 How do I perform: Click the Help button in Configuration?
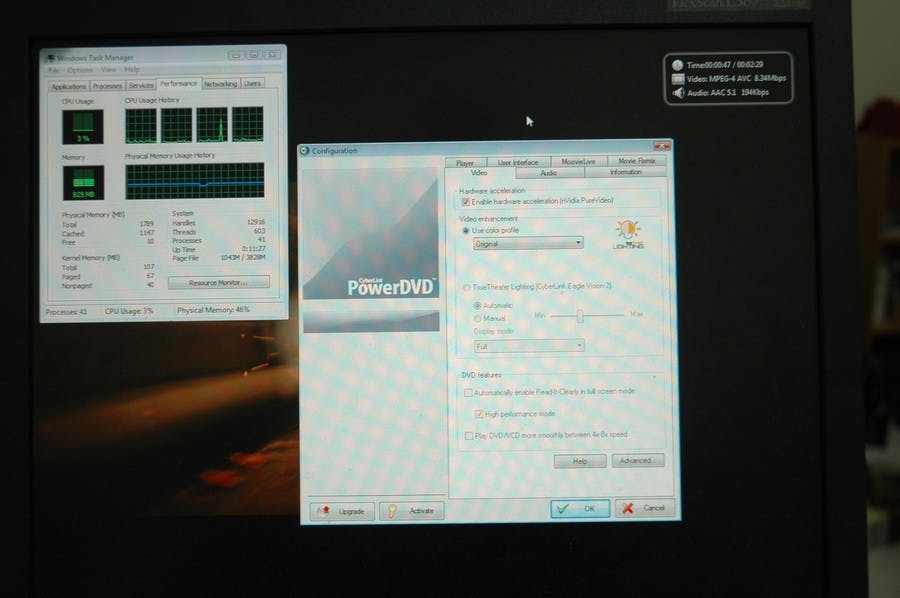tap(580, 461)
